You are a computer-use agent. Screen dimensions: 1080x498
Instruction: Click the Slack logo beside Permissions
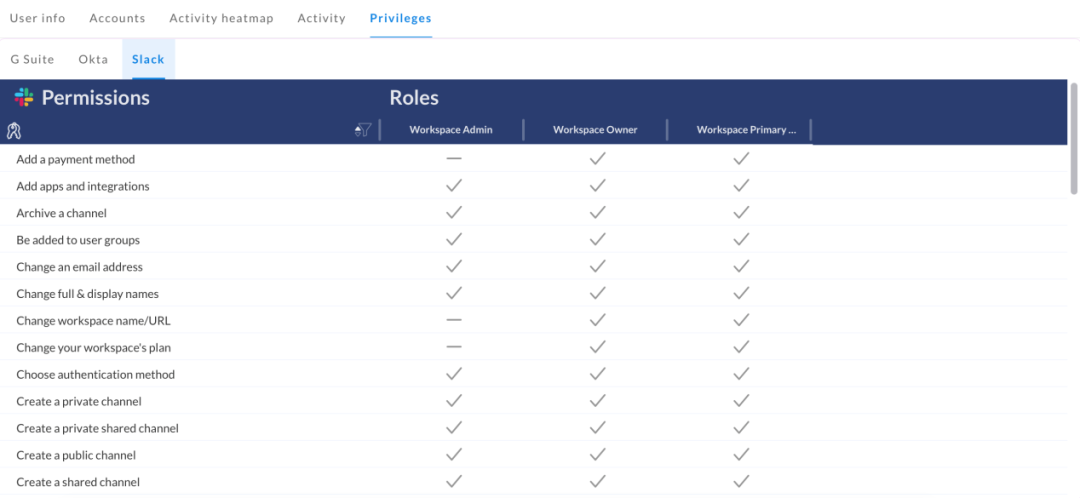(24, 97)
